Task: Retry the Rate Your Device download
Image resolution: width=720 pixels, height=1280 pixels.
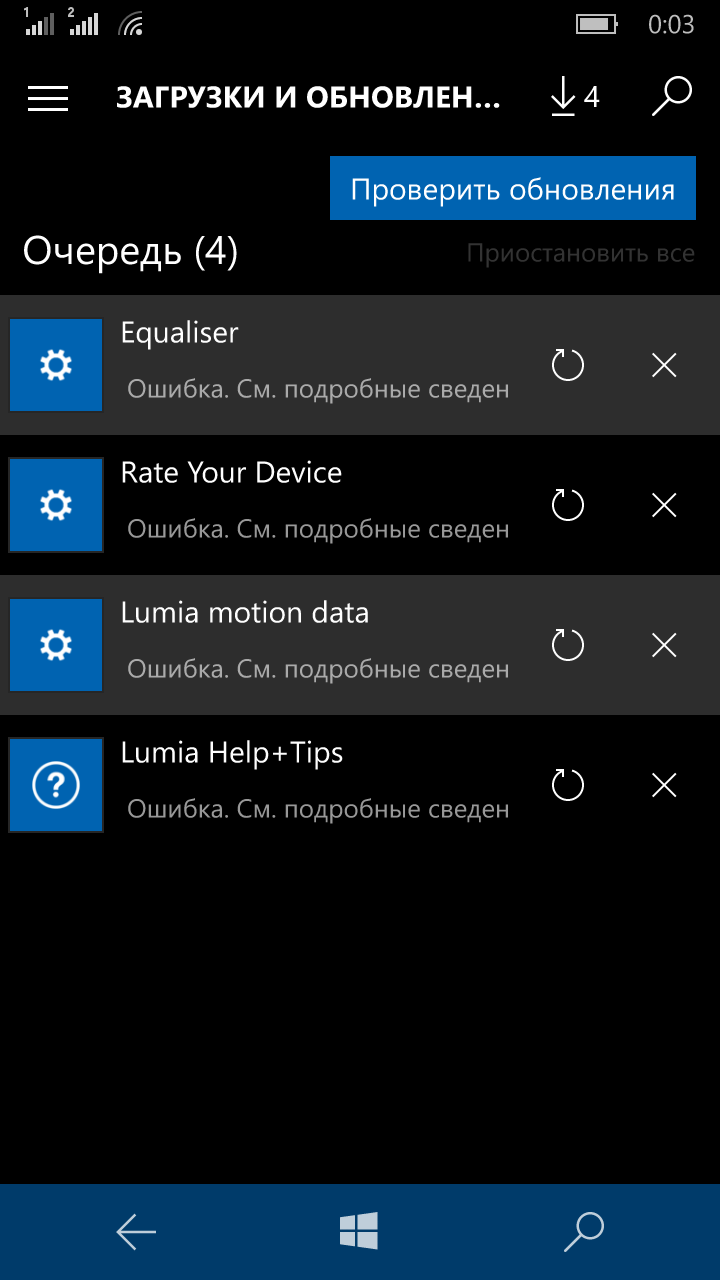Action: click(568, 506)
